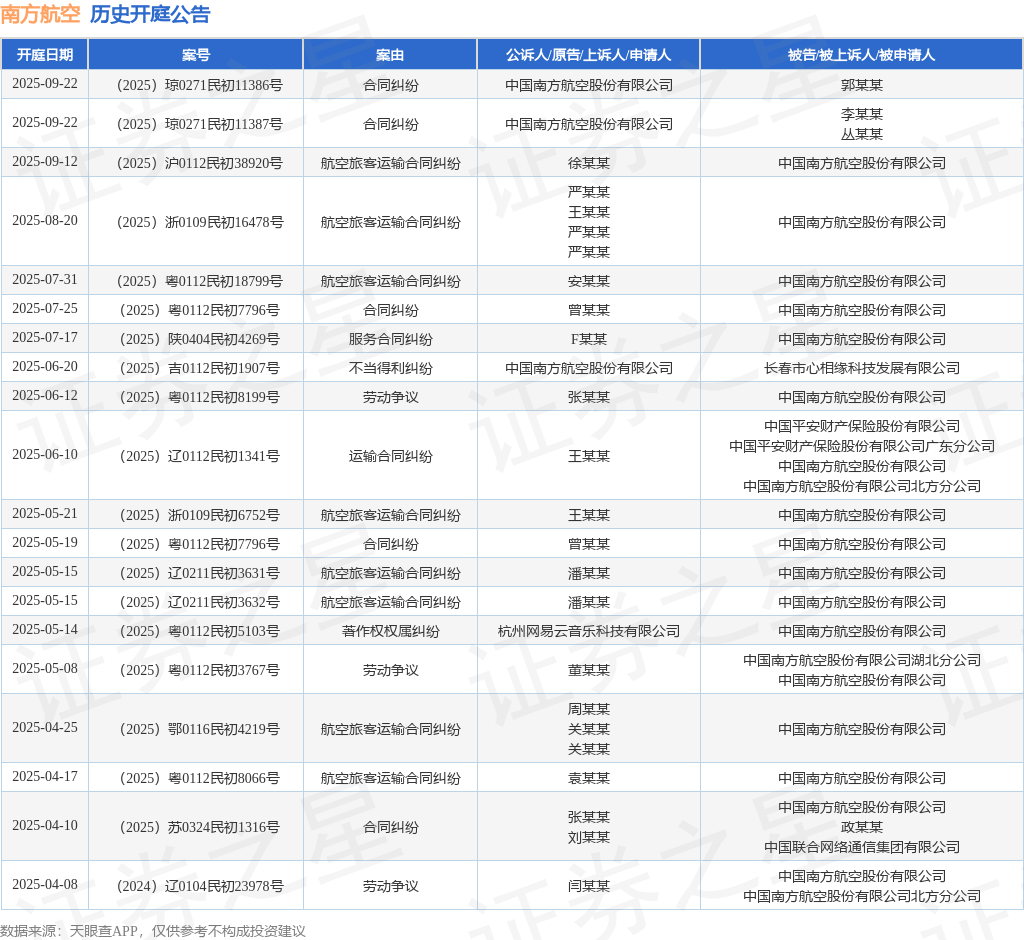This screenshot has width=1024, height=940.
Task: Select the date 2025-05-19
Action: point(45,542)
